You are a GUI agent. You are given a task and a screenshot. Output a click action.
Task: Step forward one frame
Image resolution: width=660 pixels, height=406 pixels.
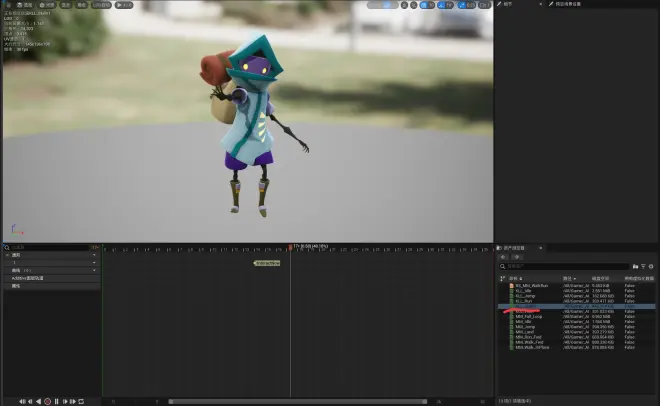(x=65, y=402)
